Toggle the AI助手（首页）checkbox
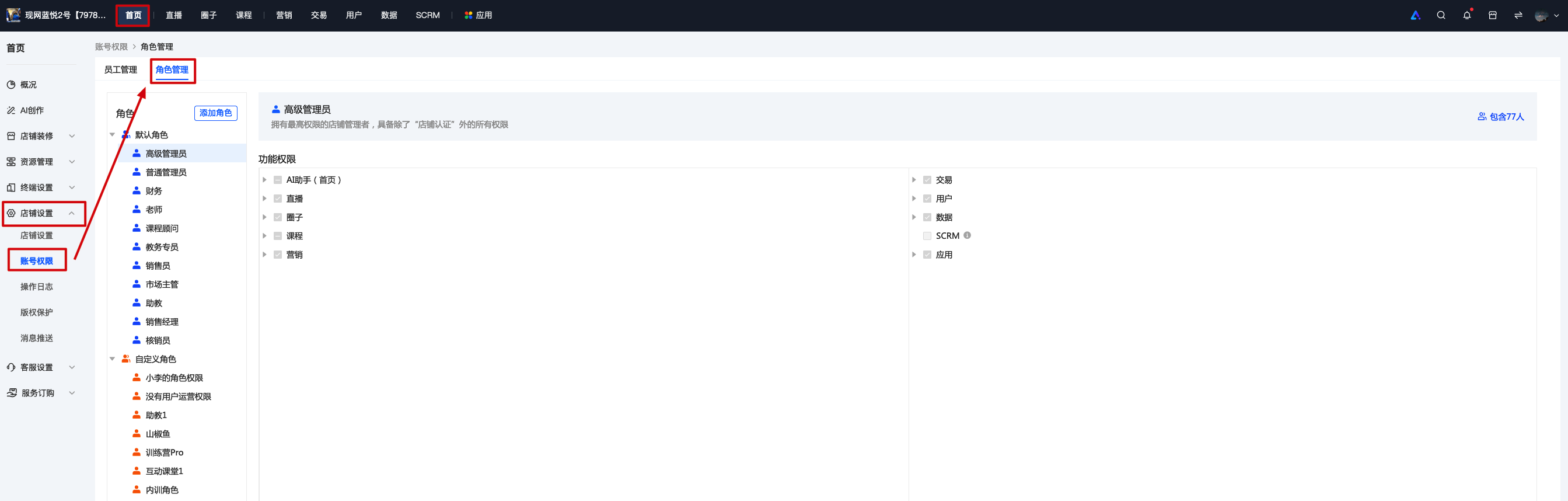 coord(278,180)
